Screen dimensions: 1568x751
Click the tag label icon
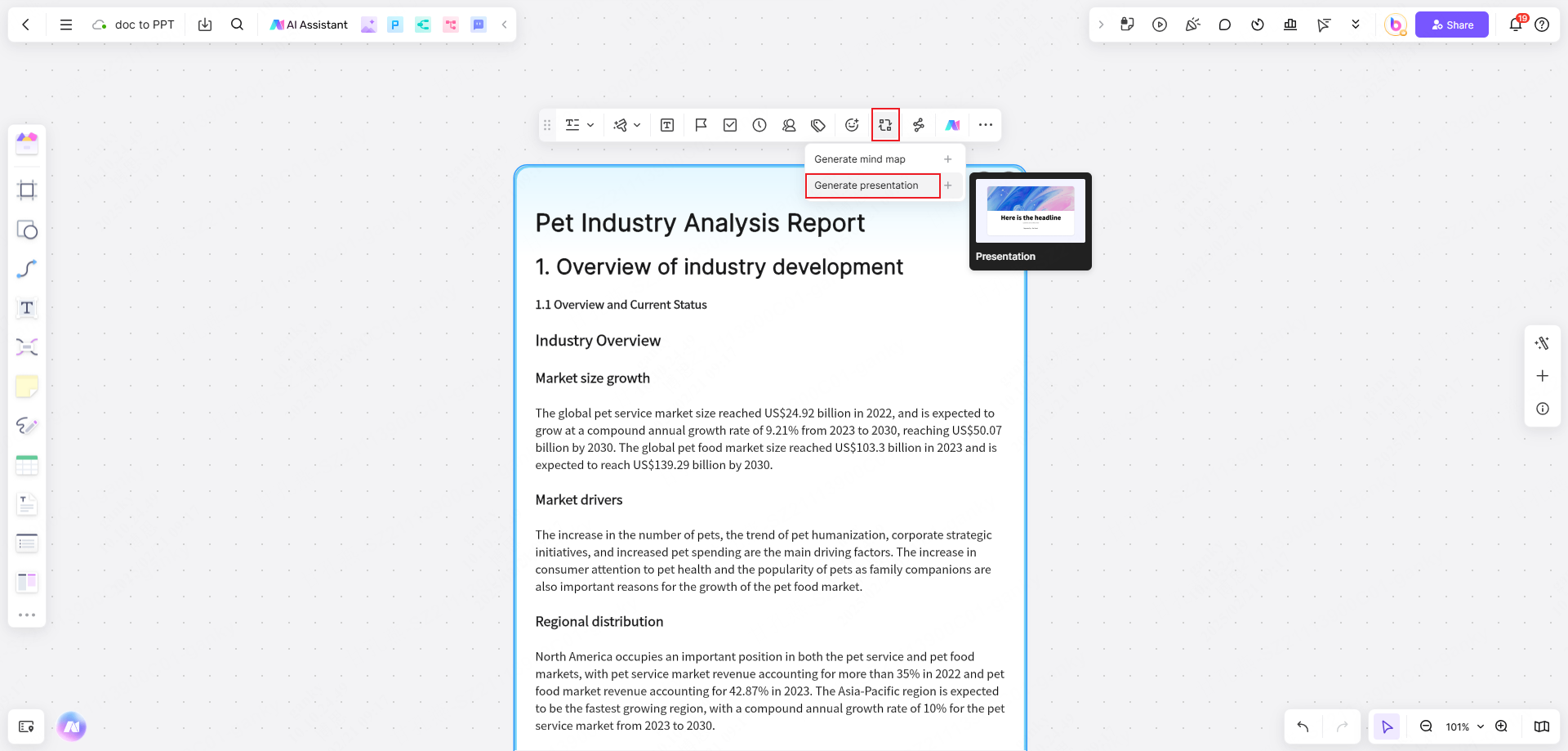click(x=818, y=125)
